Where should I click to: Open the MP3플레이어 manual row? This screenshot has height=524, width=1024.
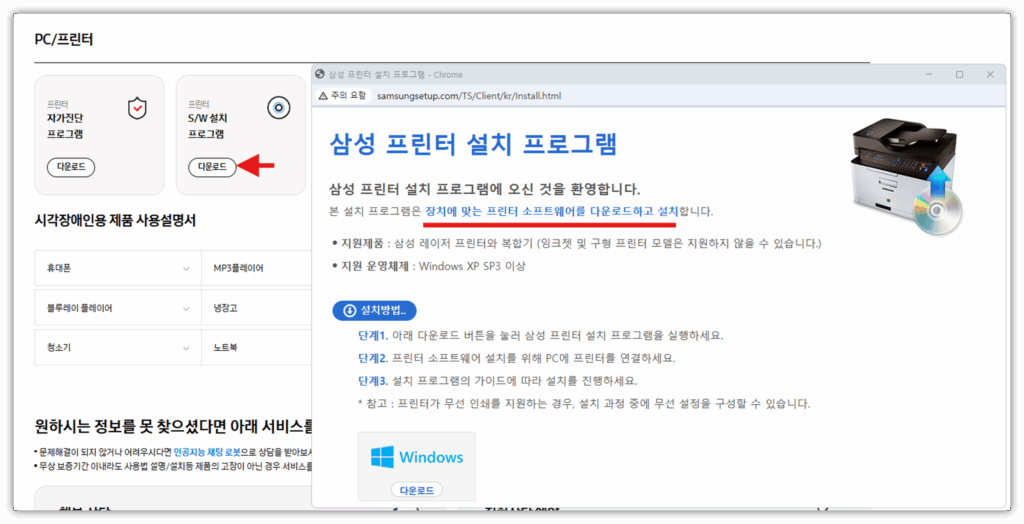click(x=257, y=269)
